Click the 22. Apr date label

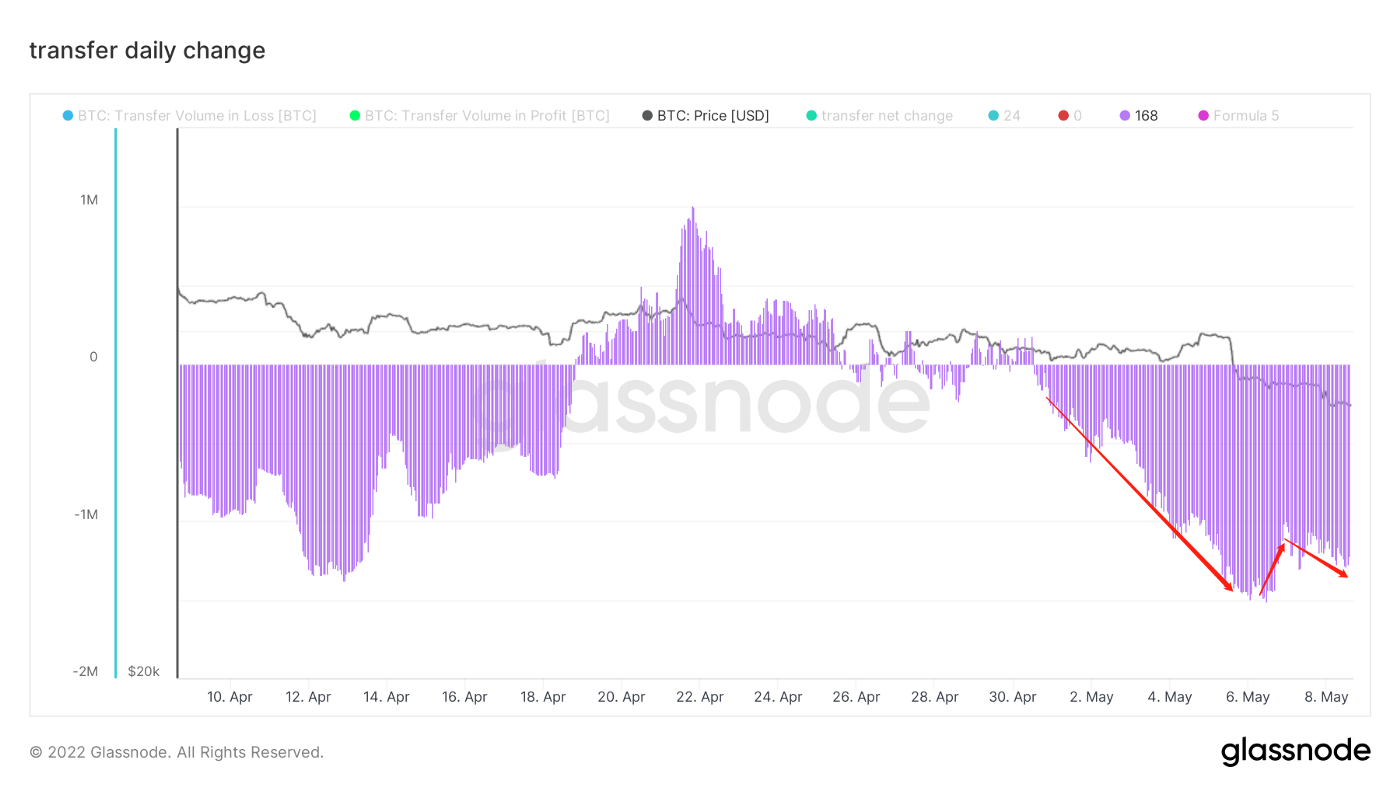pos(699,697)
